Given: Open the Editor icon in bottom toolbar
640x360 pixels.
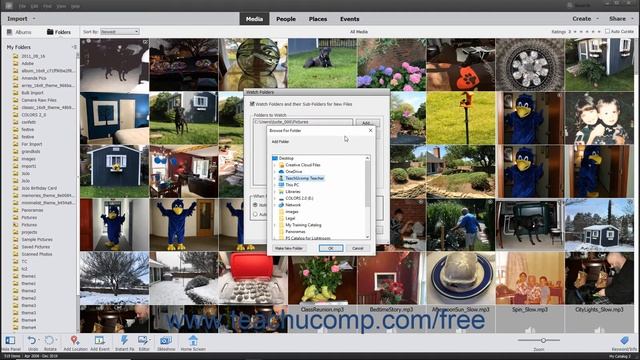Looking at the screenshot, I should point(143,340).
